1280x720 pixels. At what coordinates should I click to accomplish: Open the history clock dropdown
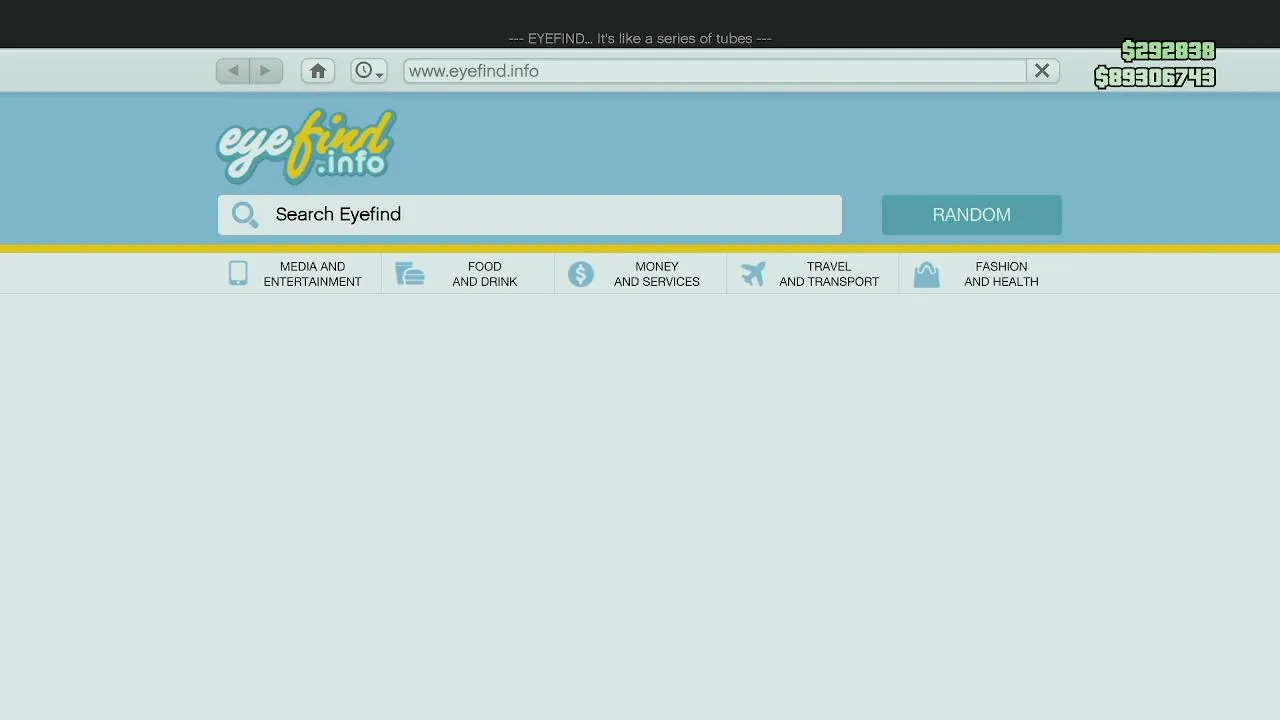point(369,71)
